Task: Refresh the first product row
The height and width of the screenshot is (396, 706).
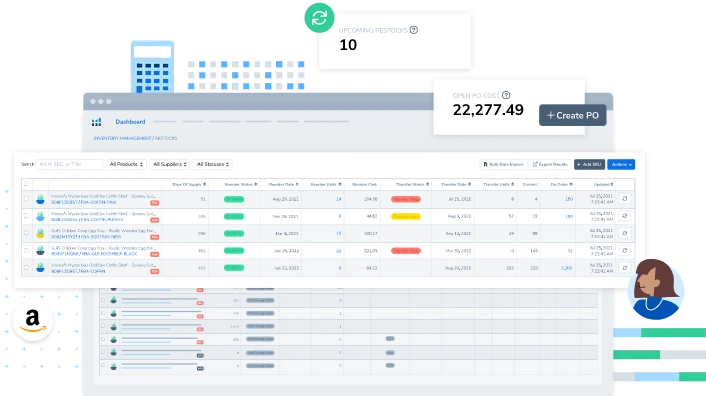Action: pos(625,198)
